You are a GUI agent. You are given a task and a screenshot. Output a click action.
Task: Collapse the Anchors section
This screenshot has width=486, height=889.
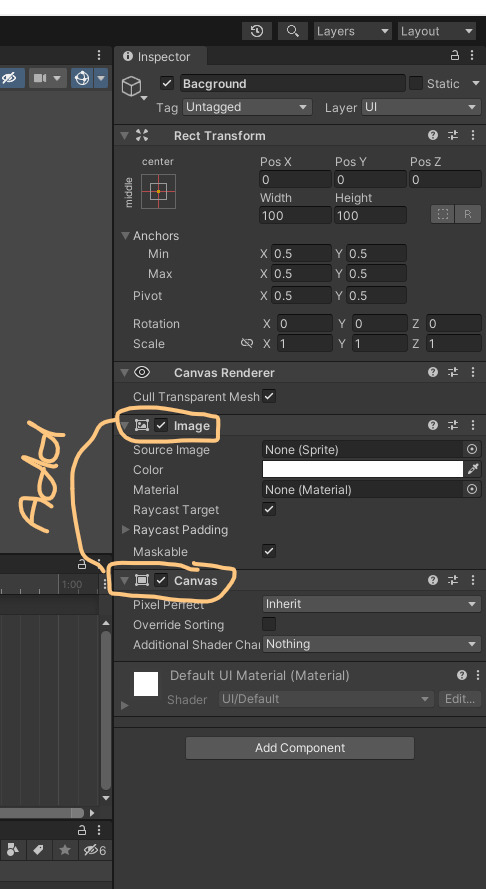tap(126, 236)
